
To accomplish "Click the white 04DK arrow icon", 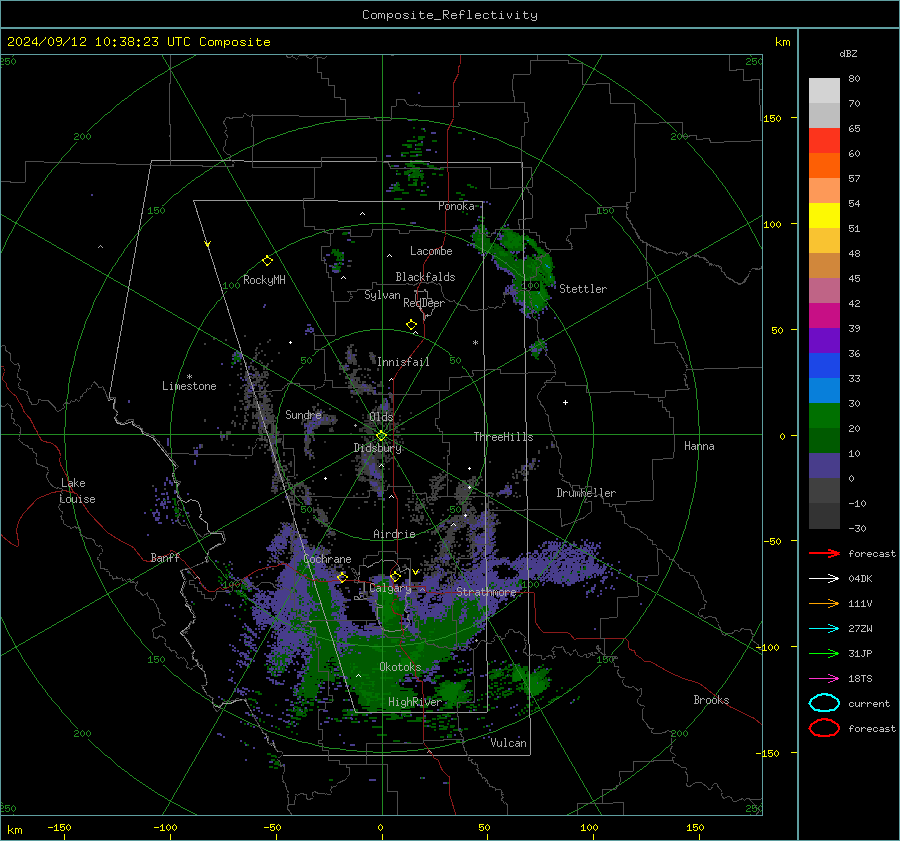I will (824, 579).
